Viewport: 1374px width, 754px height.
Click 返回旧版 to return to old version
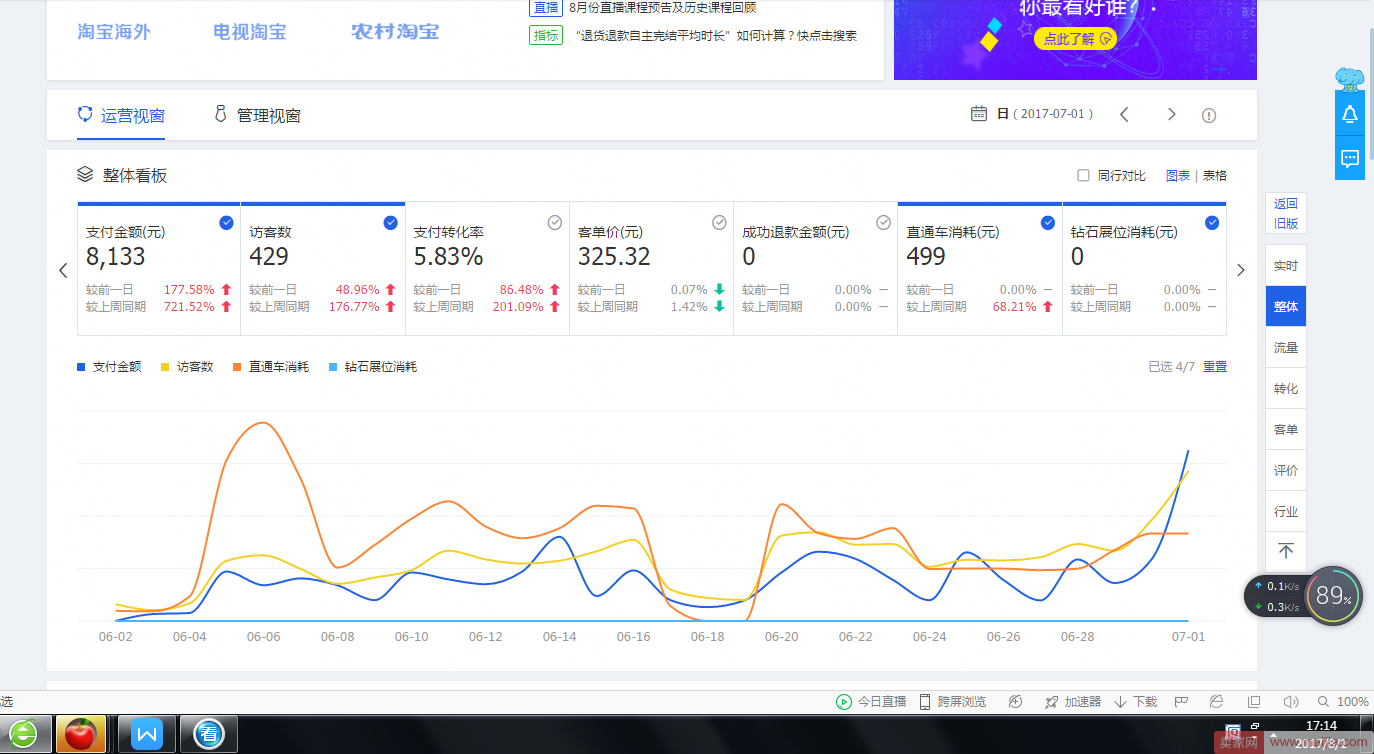[1286, 213]
